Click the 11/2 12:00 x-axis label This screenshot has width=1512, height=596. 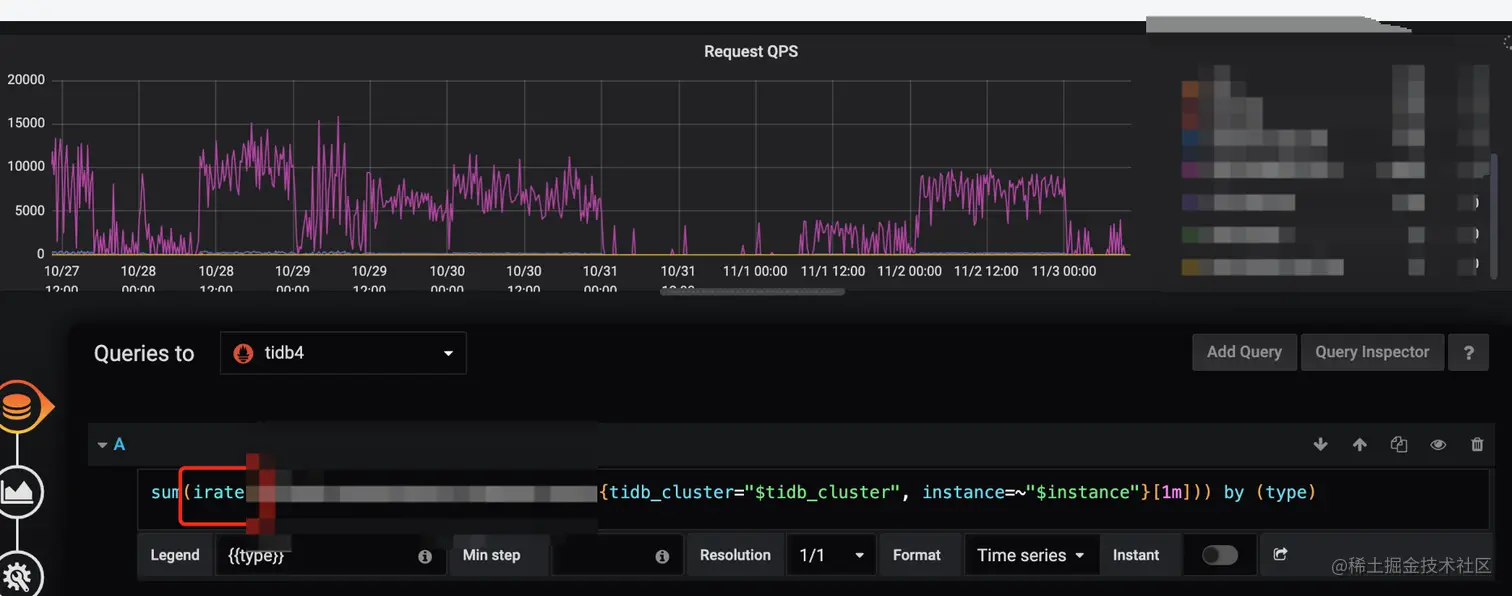(986, 271)
